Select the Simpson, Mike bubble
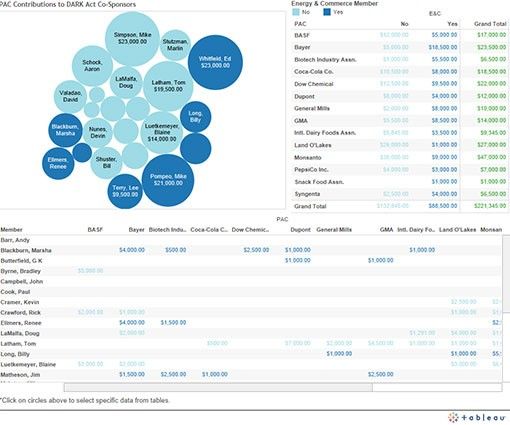510x425 pixels. (x=132, y=39)
